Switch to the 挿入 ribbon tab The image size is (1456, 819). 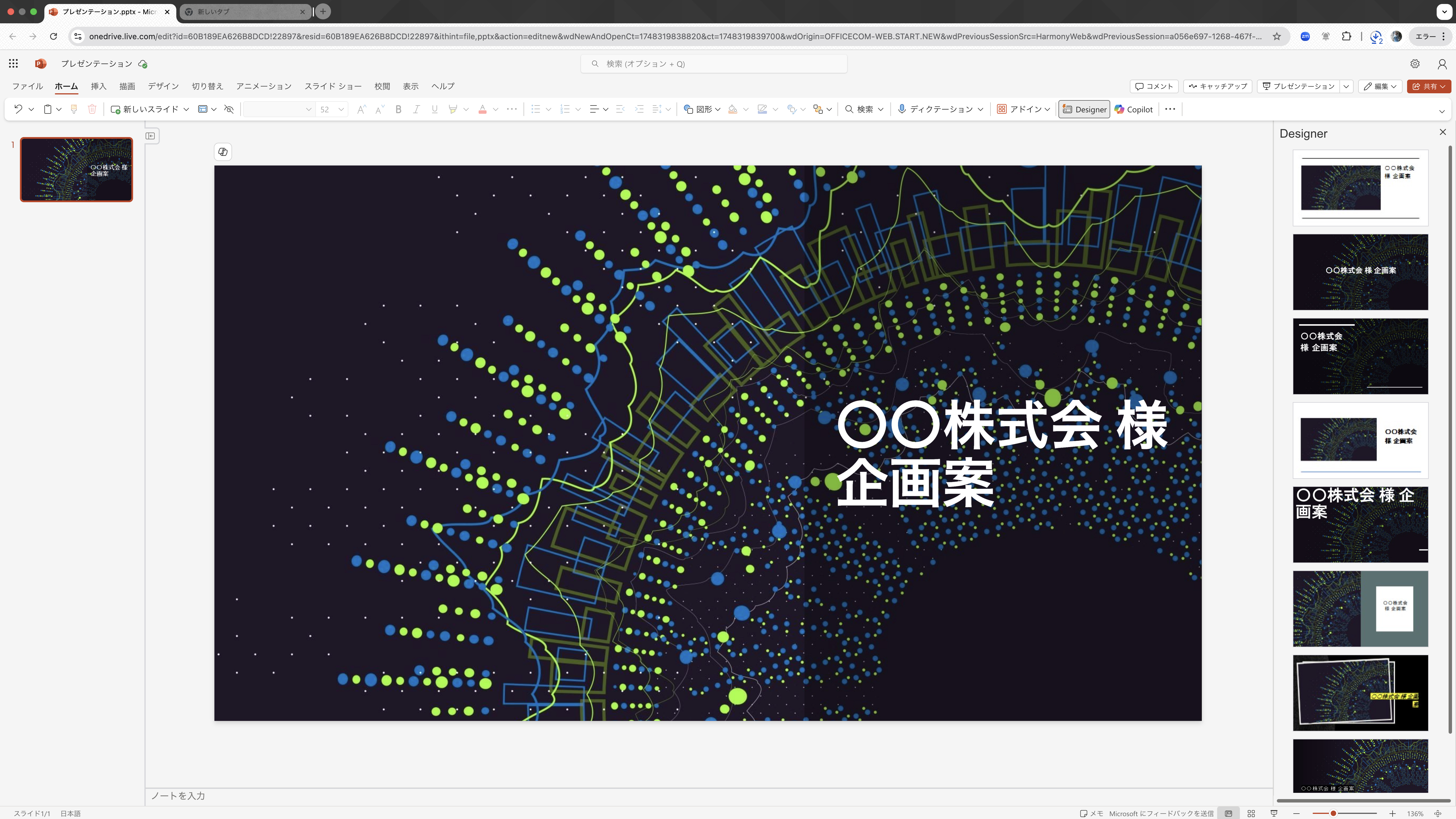pos(99,86)
